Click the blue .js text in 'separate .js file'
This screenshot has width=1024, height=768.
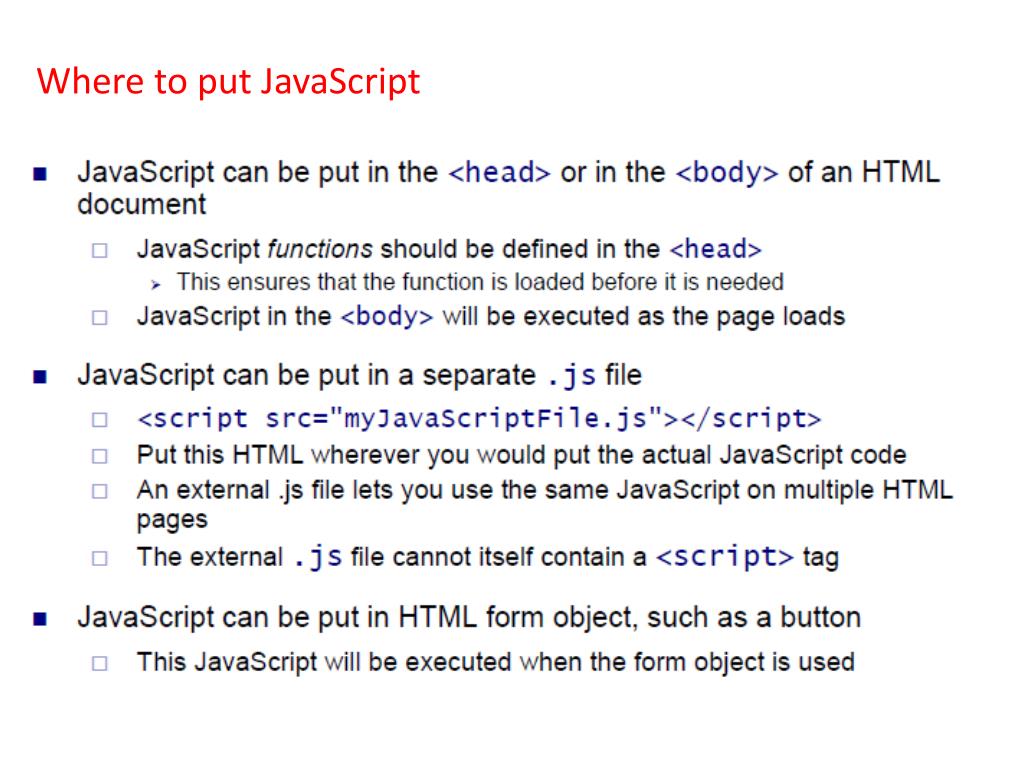tap(571, 376)
